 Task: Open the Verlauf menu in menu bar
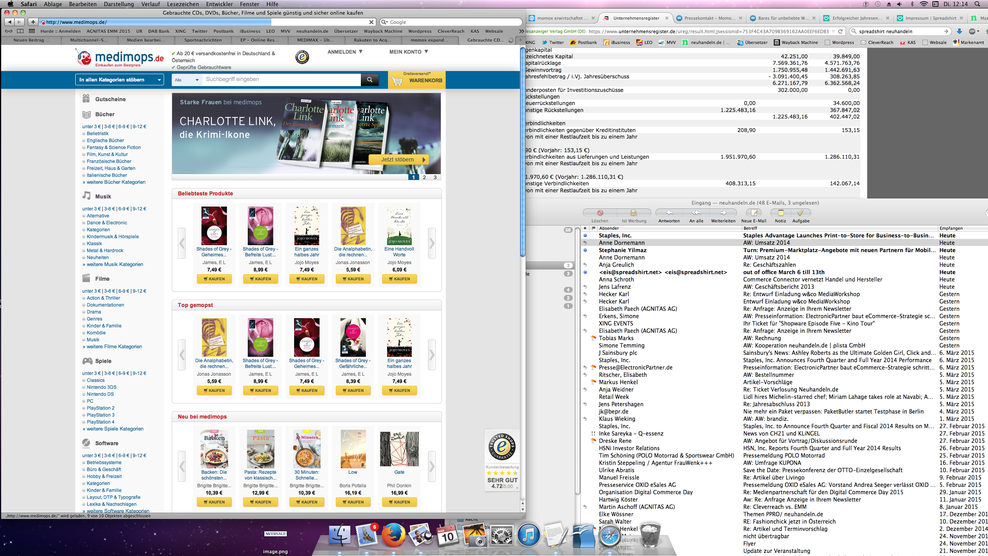point(150,4)
